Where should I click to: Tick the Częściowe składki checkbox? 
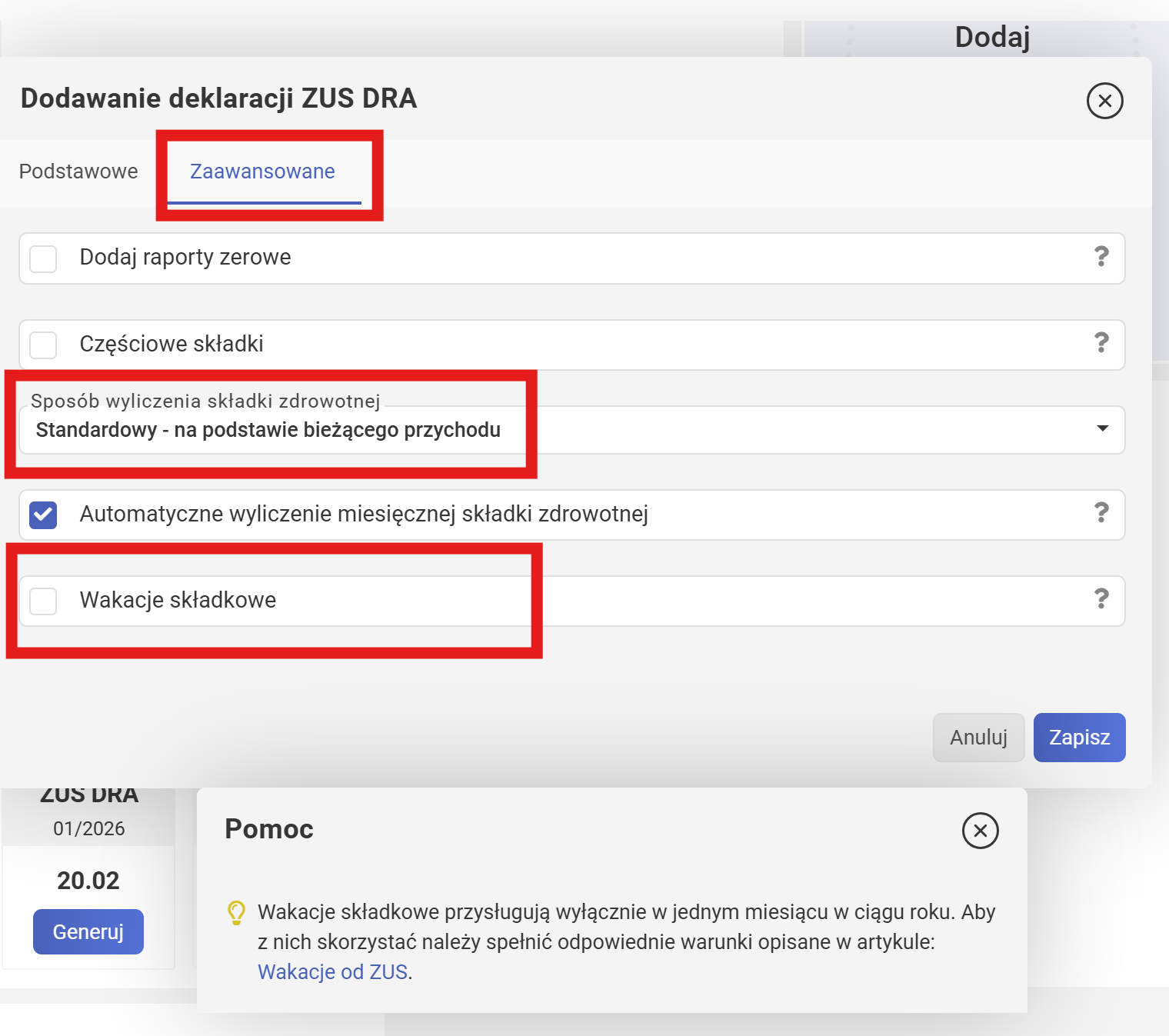44,345
